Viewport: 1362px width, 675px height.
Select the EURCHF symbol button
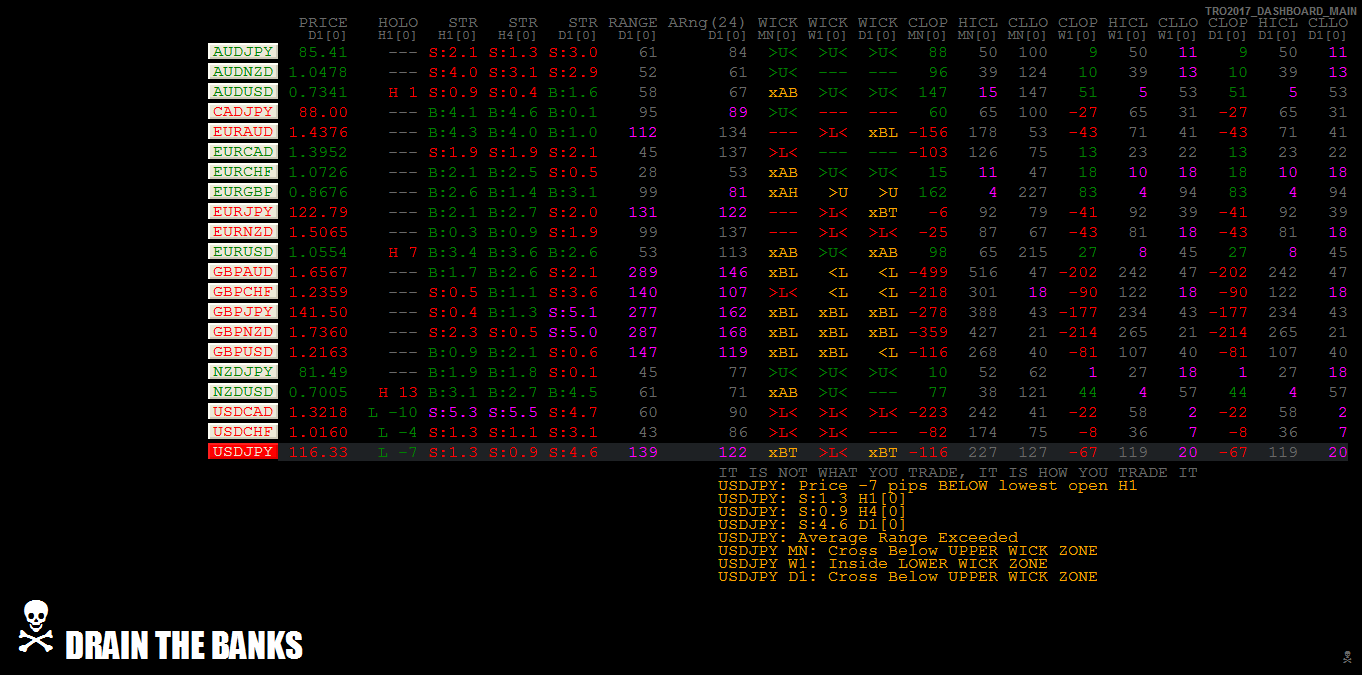pos(243,172)
